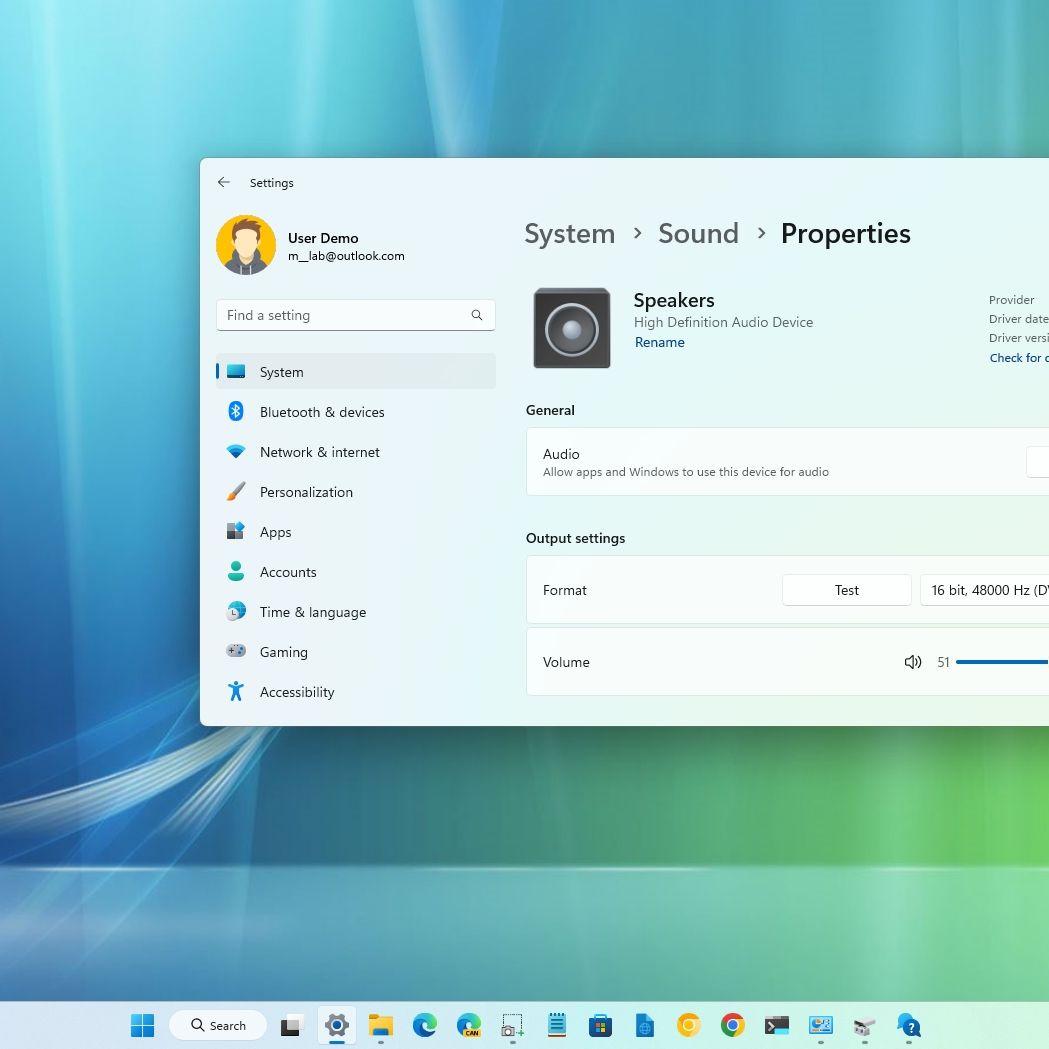
Task: Click the back arrow in Settings
Action: tap(224, 183)
